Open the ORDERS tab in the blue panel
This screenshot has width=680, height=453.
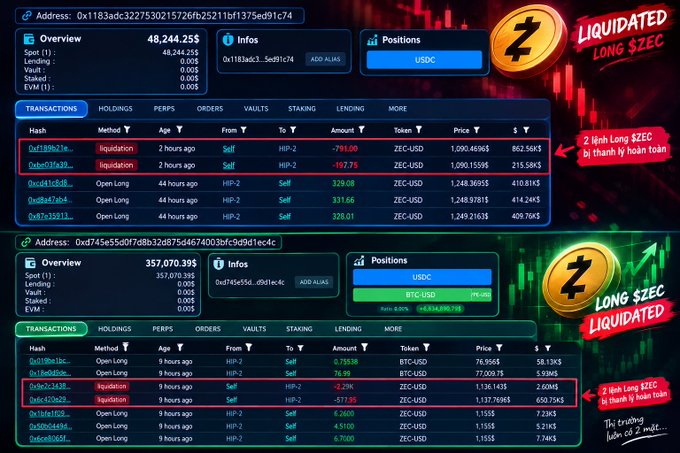(x=210, y=109)
